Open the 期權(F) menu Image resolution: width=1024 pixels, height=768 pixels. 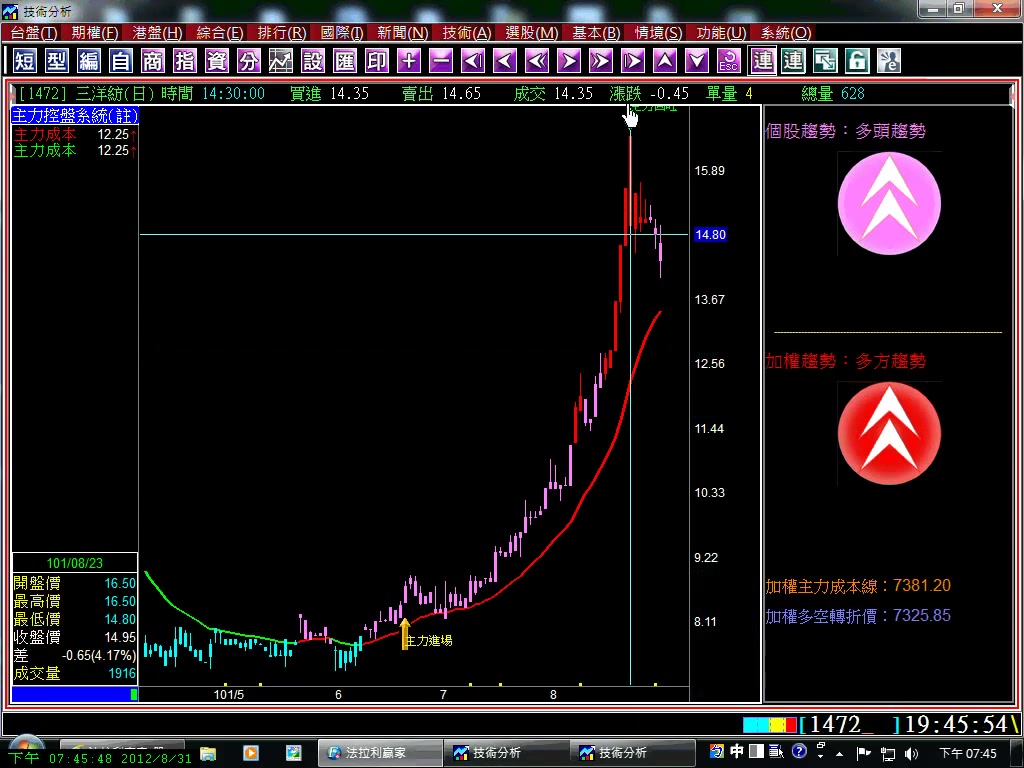pyautogui.click(x=95, y=33)
